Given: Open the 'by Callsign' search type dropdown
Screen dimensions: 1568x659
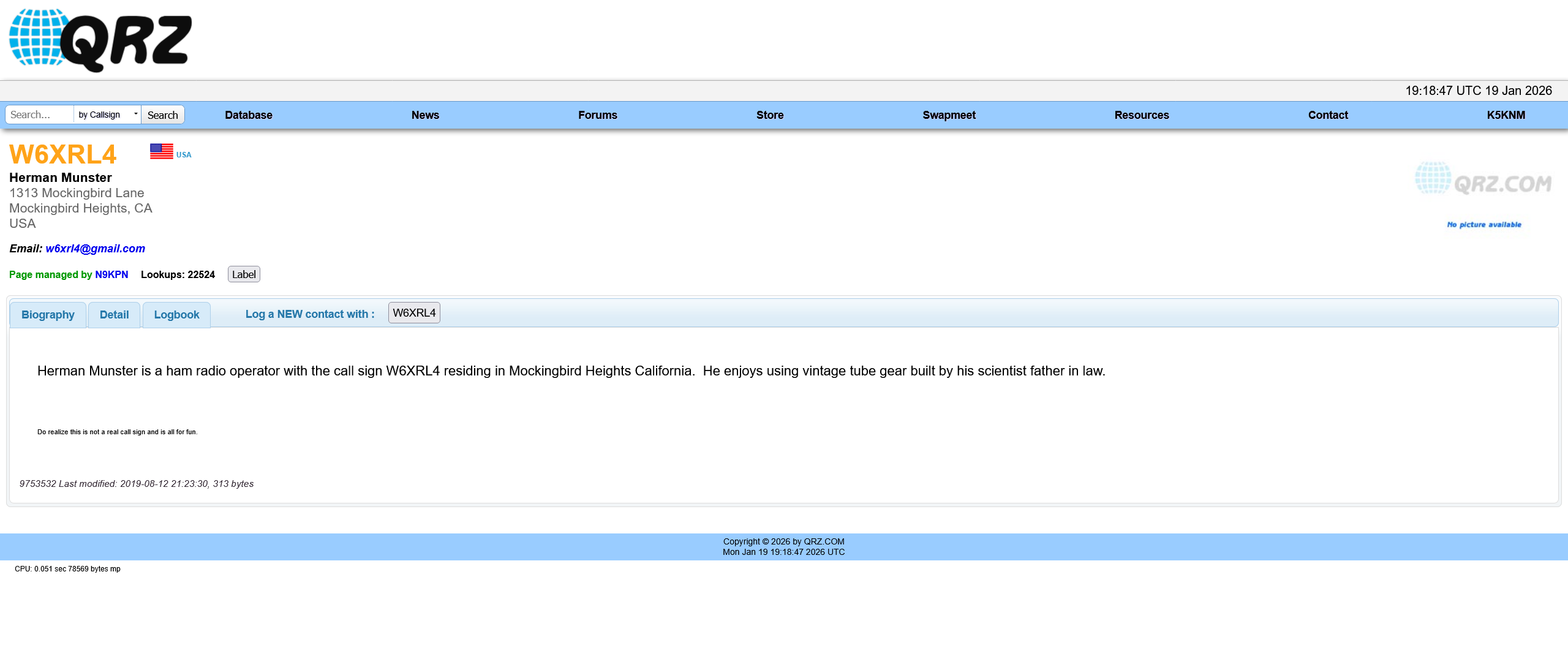Looking at the screenshot, I should click(x=135, y=114).
